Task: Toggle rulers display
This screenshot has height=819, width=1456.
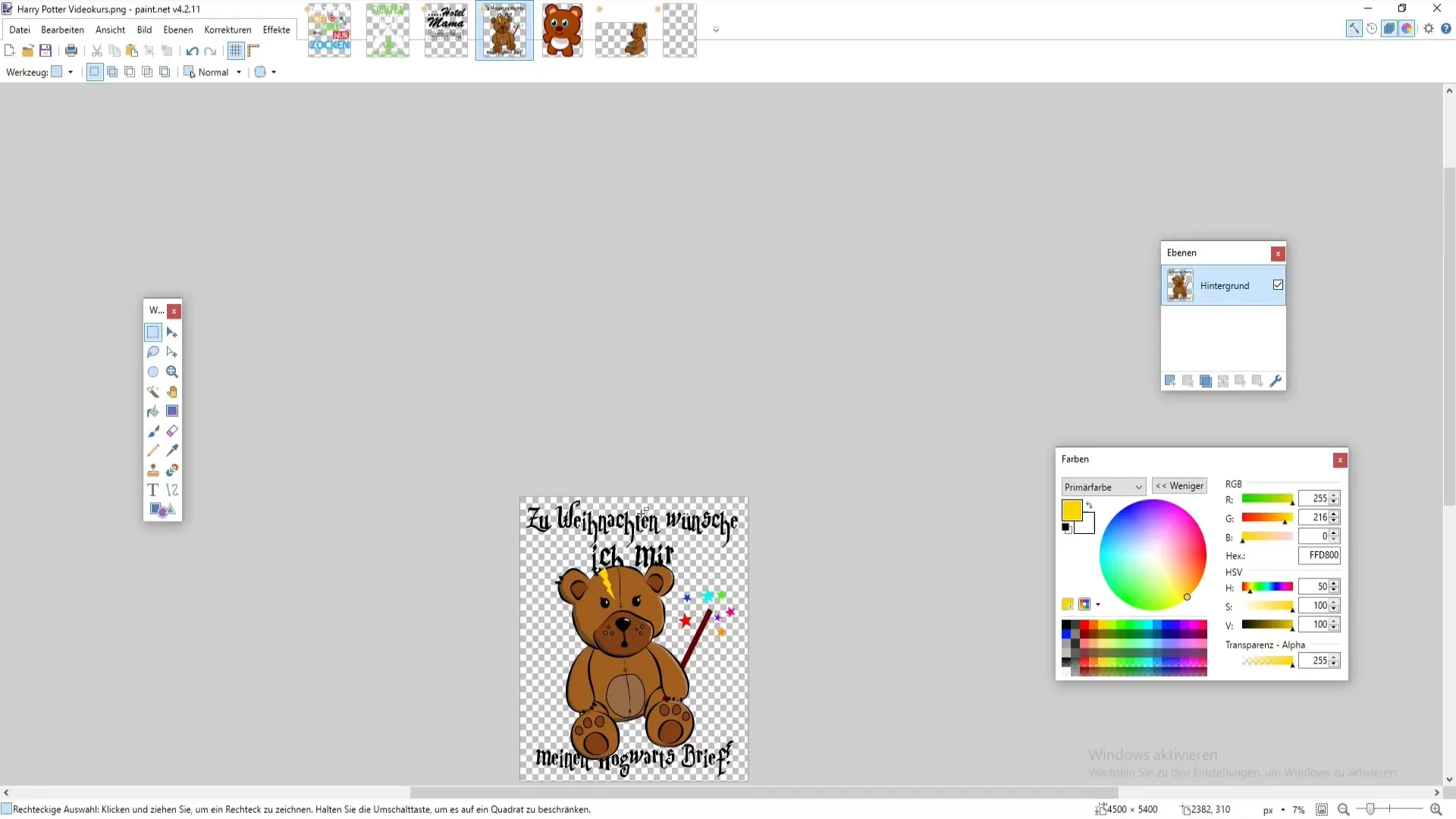Action: [x=253, y=51]
